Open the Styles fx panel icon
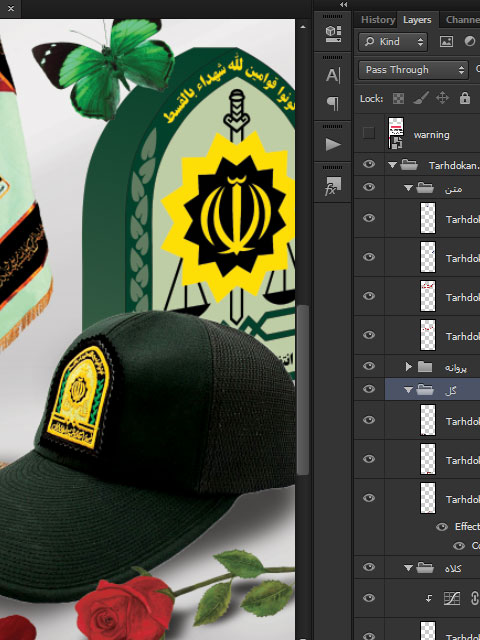The height and width of the screenshot is (640, 480). [333, 186]
